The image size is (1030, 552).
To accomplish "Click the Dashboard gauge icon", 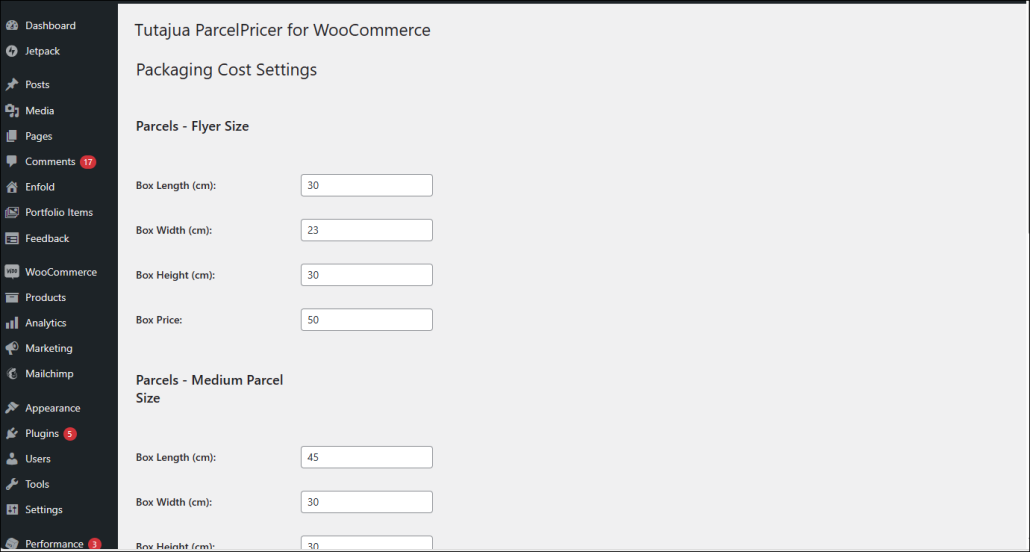I will tap(12, 26).
